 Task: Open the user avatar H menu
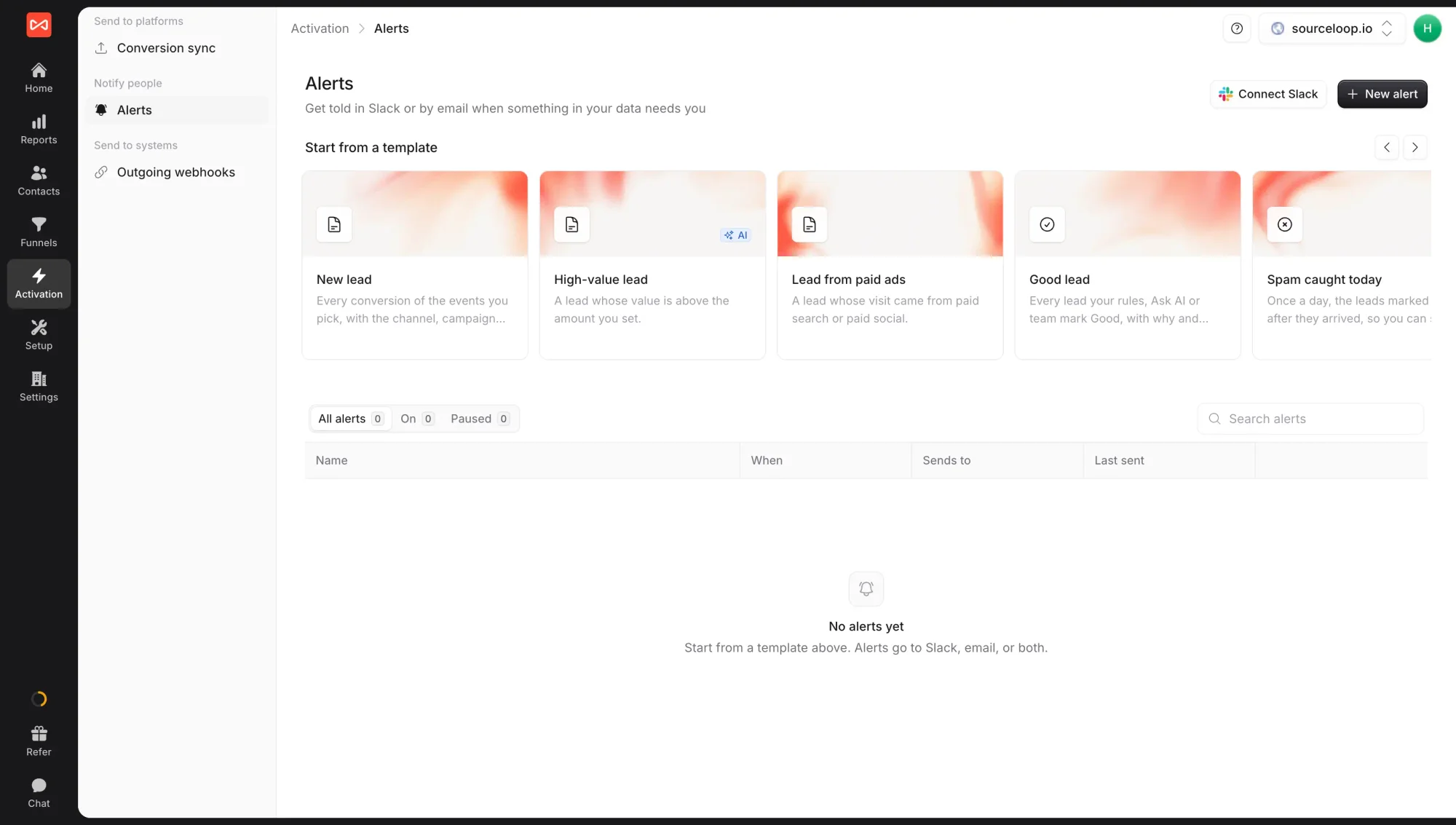(1427, 28)
